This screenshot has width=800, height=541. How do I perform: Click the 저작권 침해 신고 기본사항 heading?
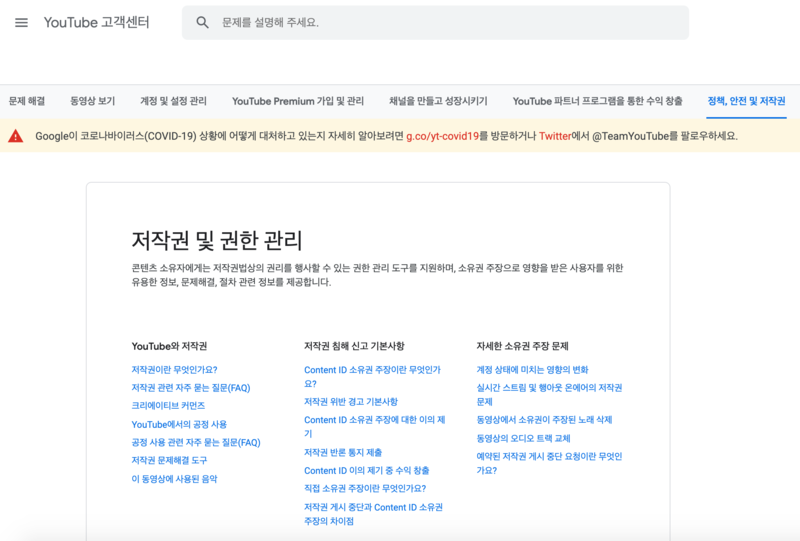354,346
